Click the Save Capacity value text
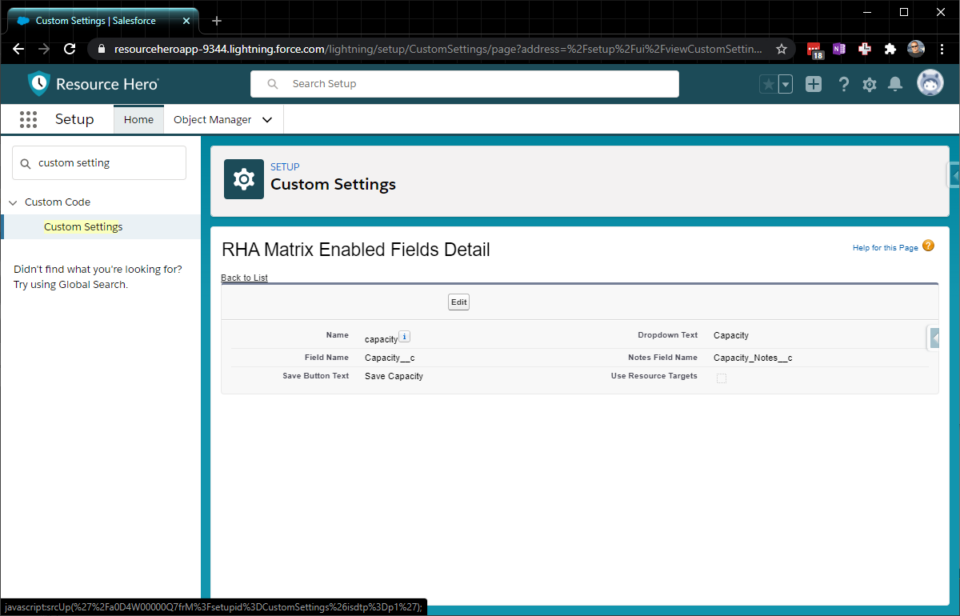This screenshot has width=960, height=616. point(394,376)
